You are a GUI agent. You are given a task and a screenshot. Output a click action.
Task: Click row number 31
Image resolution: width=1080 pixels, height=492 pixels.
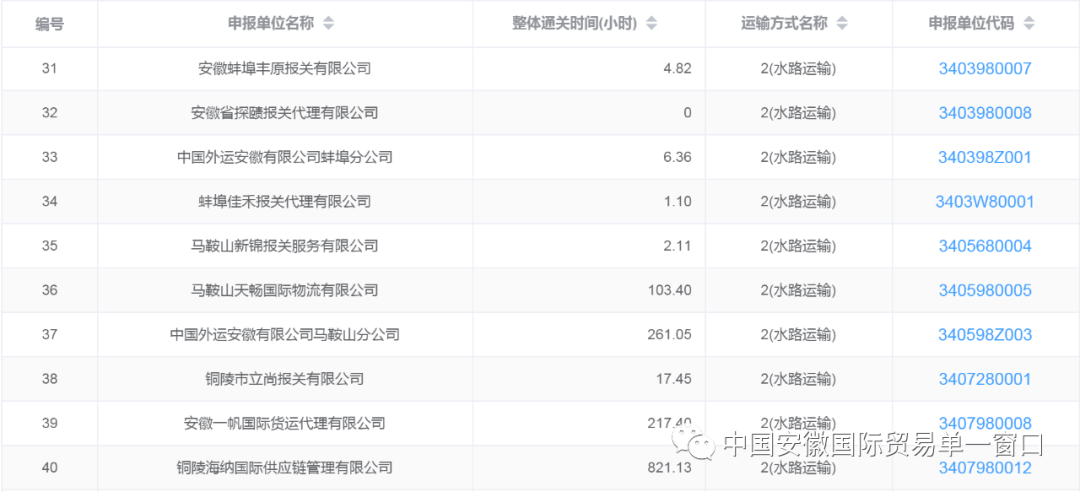(50, 68)
